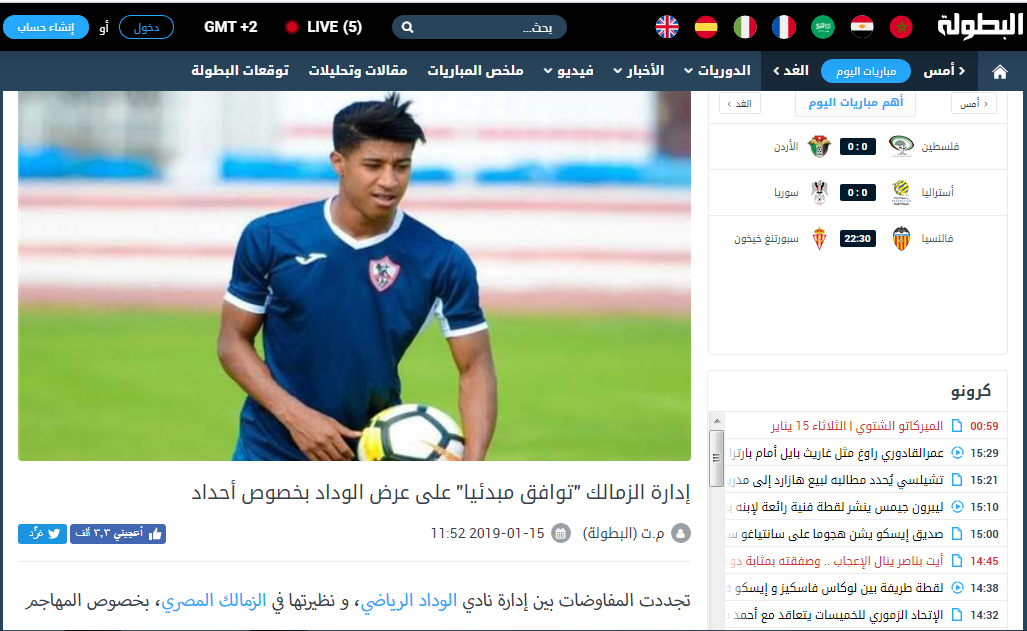
Task: Click the كرونو list scrollbar up arrow
Action: tap(717, 421)
